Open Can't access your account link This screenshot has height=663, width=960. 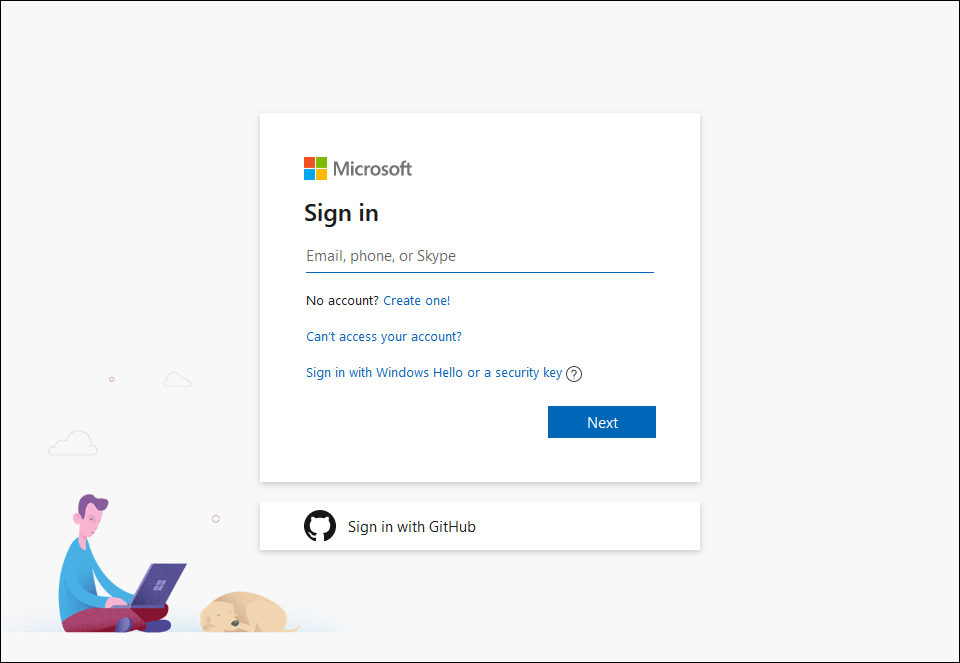tap(384, 336)
